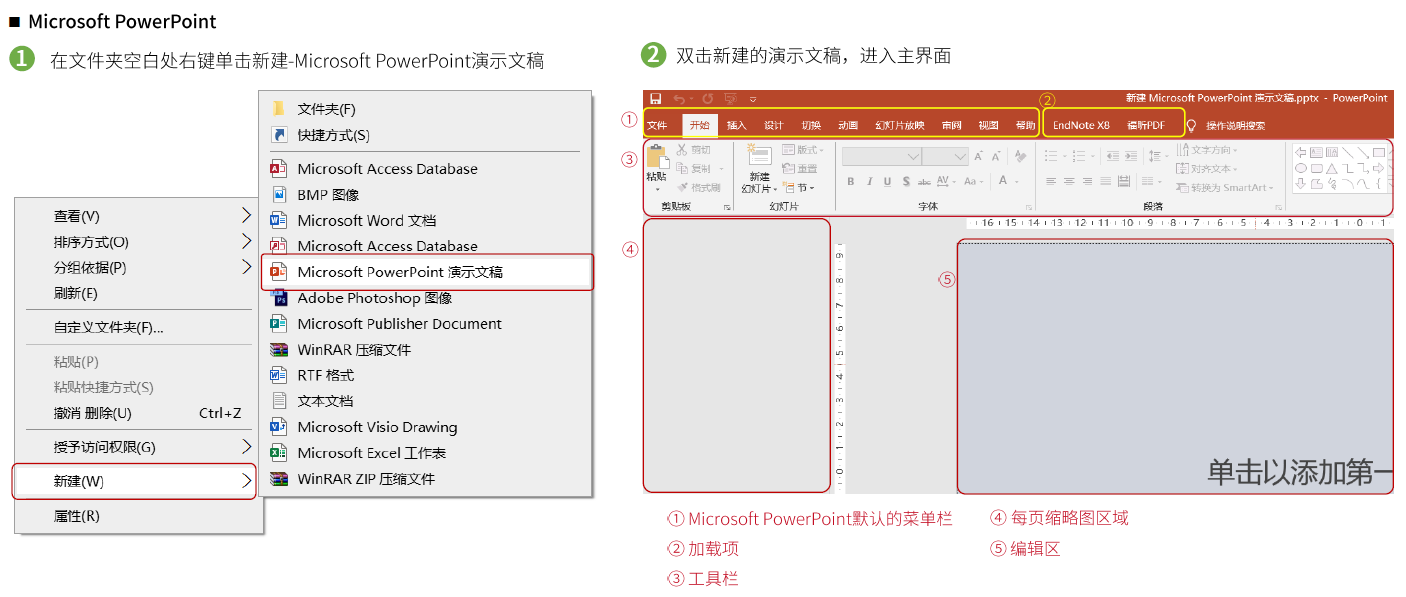Toggle justify text alignment
This screenshot has height=597, width=1406.
1106,181
